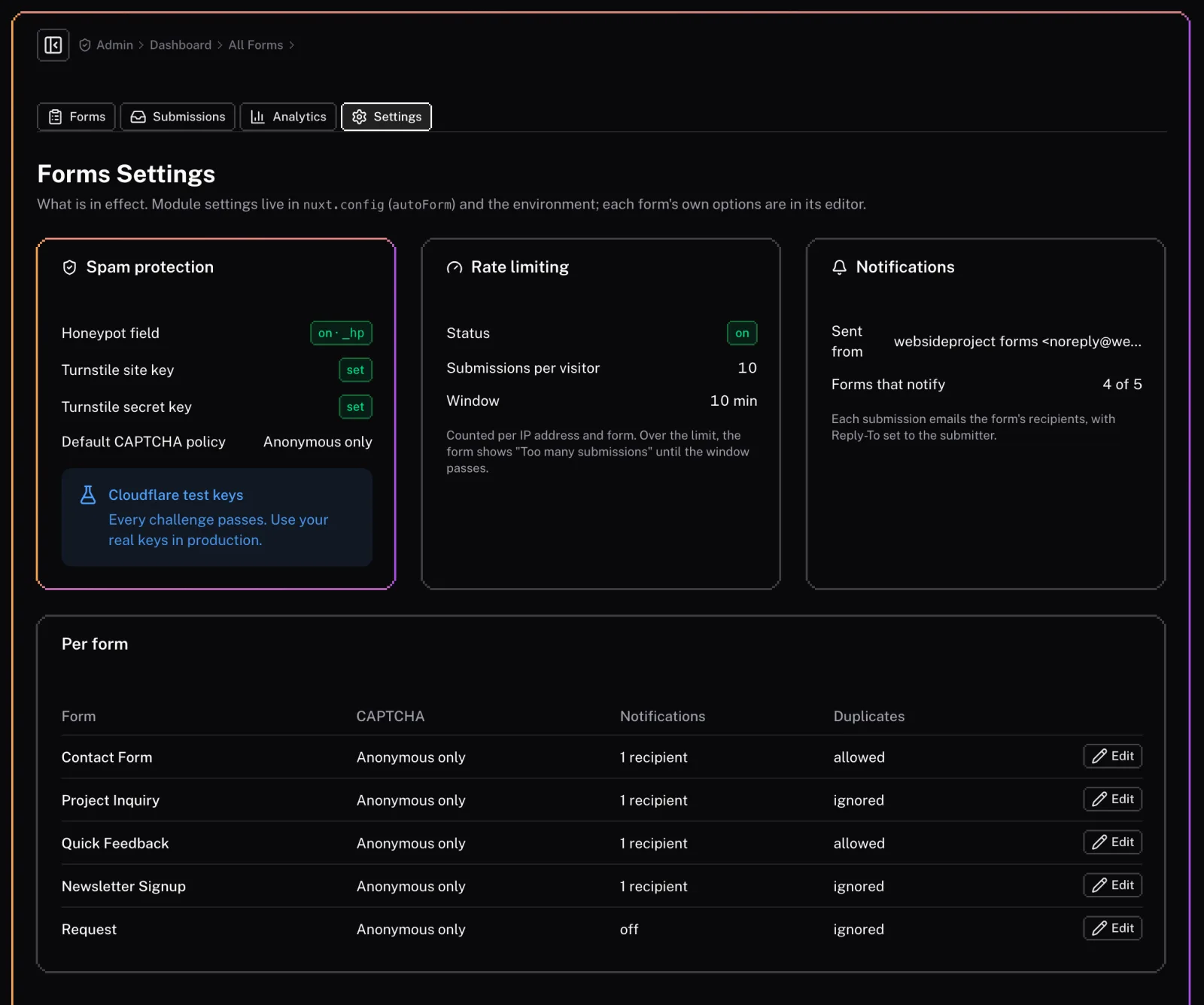This screenshot has width=1204, height=1005.
Task: Navigate to Admin breadcrumb
Action: click(x=114, y=45)
